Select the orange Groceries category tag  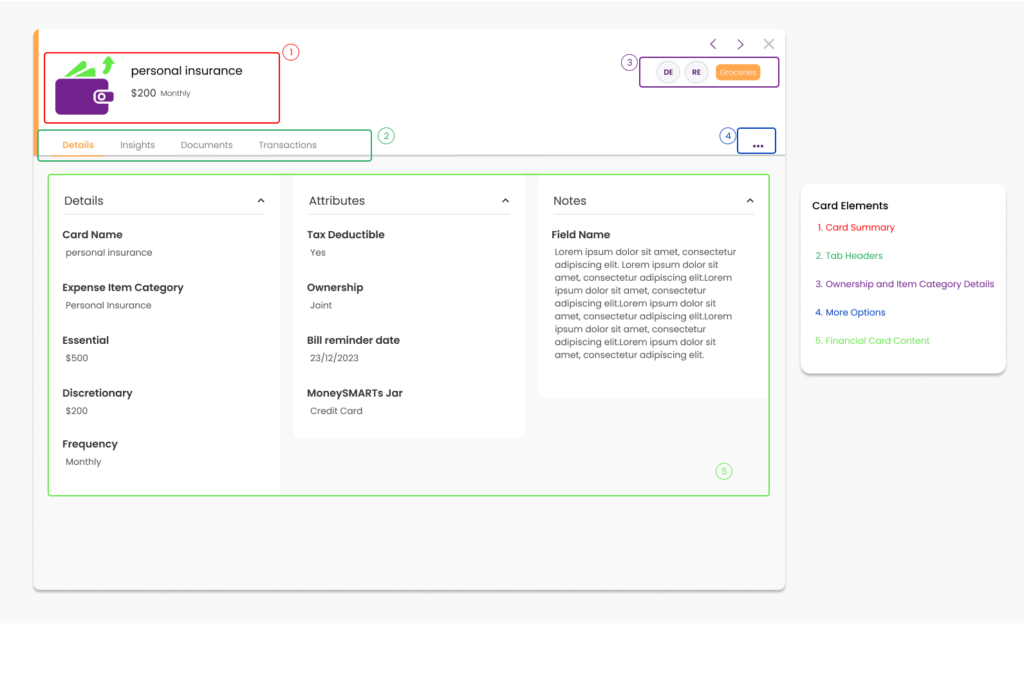[738, 72]
